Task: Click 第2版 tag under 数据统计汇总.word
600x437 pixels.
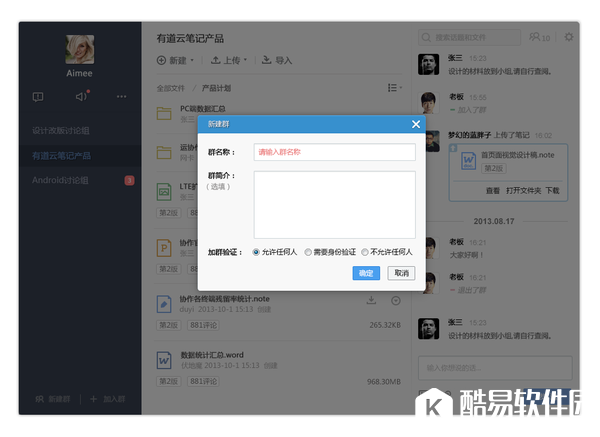Action: (x=169, y=382)
